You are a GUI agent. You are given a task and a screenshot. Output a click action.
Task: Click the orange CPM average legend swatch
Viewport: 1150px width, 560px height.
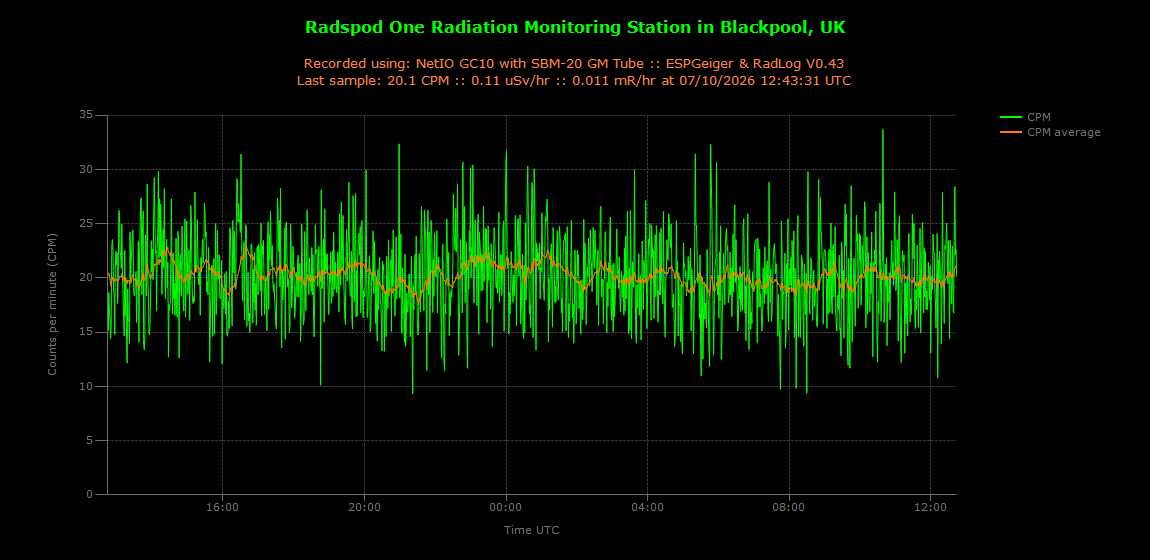click(x=1011, y=132)
